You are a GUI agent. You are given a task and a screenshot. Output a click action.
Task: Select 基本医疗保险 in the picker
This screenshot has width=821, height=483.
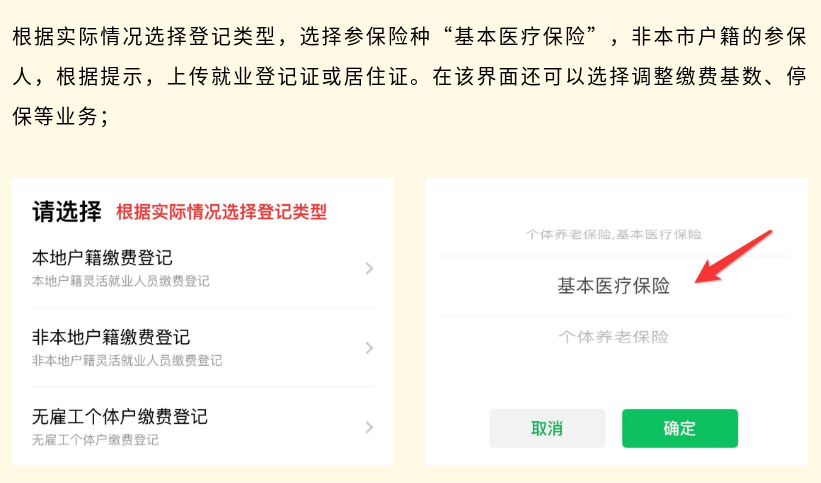(x=613, y=286)
